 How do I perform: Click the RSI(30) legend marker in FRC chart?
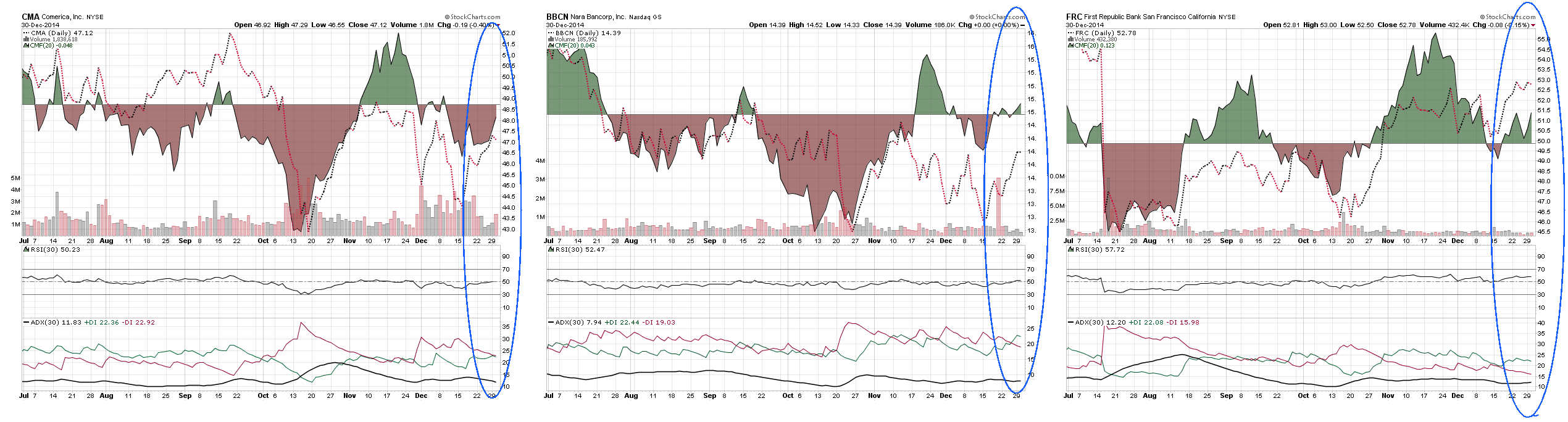[1071, 249]
